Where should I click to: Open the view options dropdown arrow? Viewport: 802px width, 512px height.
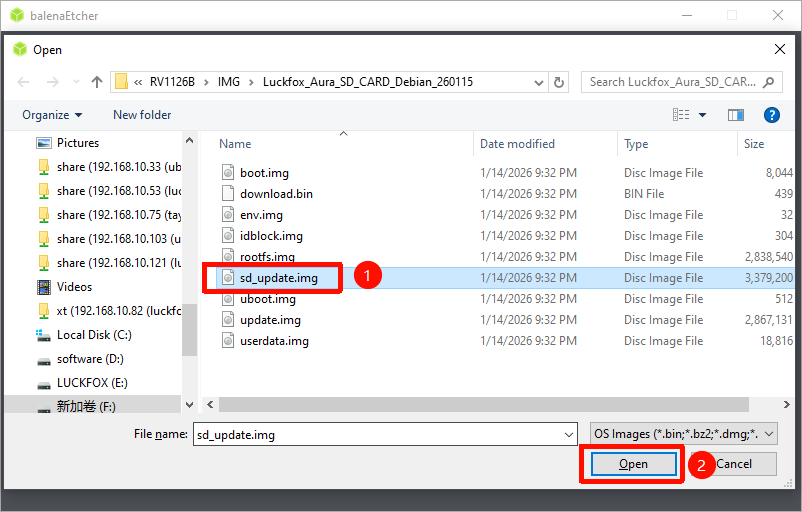click(x=703, y=115)
